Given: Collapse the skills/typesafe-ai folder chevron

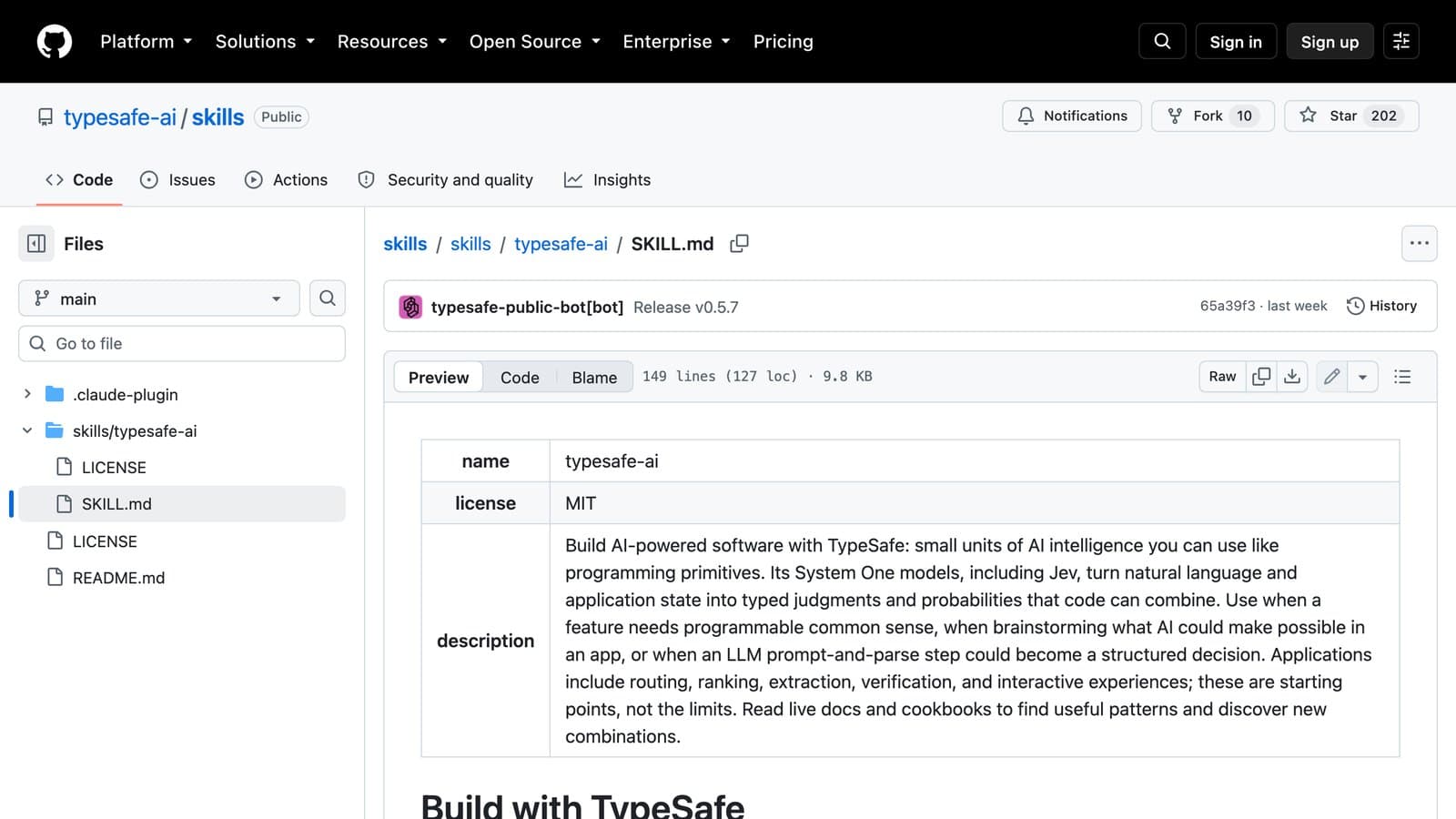Looking at the screenshot, I should coord(27,430).
